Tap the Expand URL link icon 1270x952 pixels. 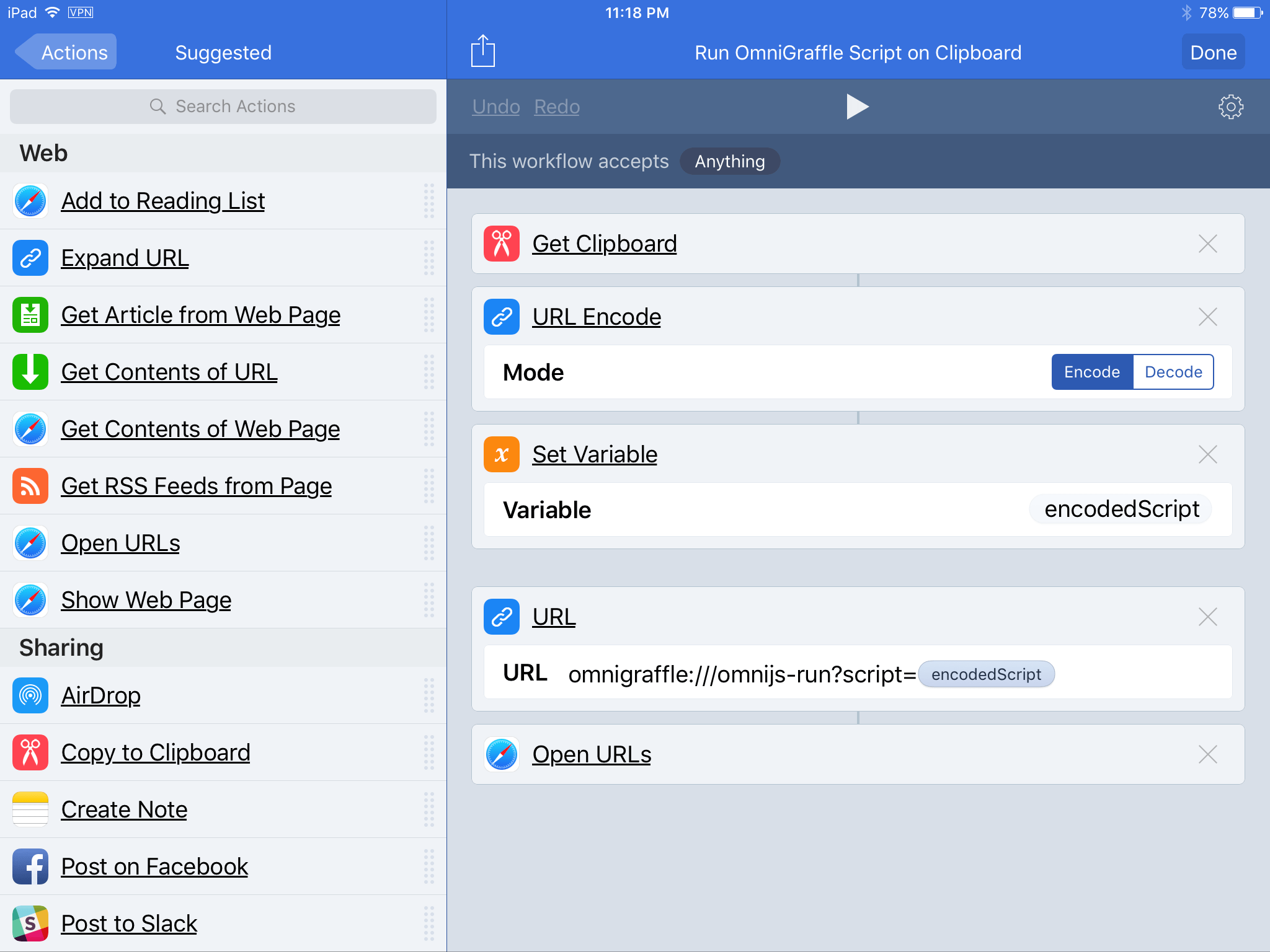point(30,258)
